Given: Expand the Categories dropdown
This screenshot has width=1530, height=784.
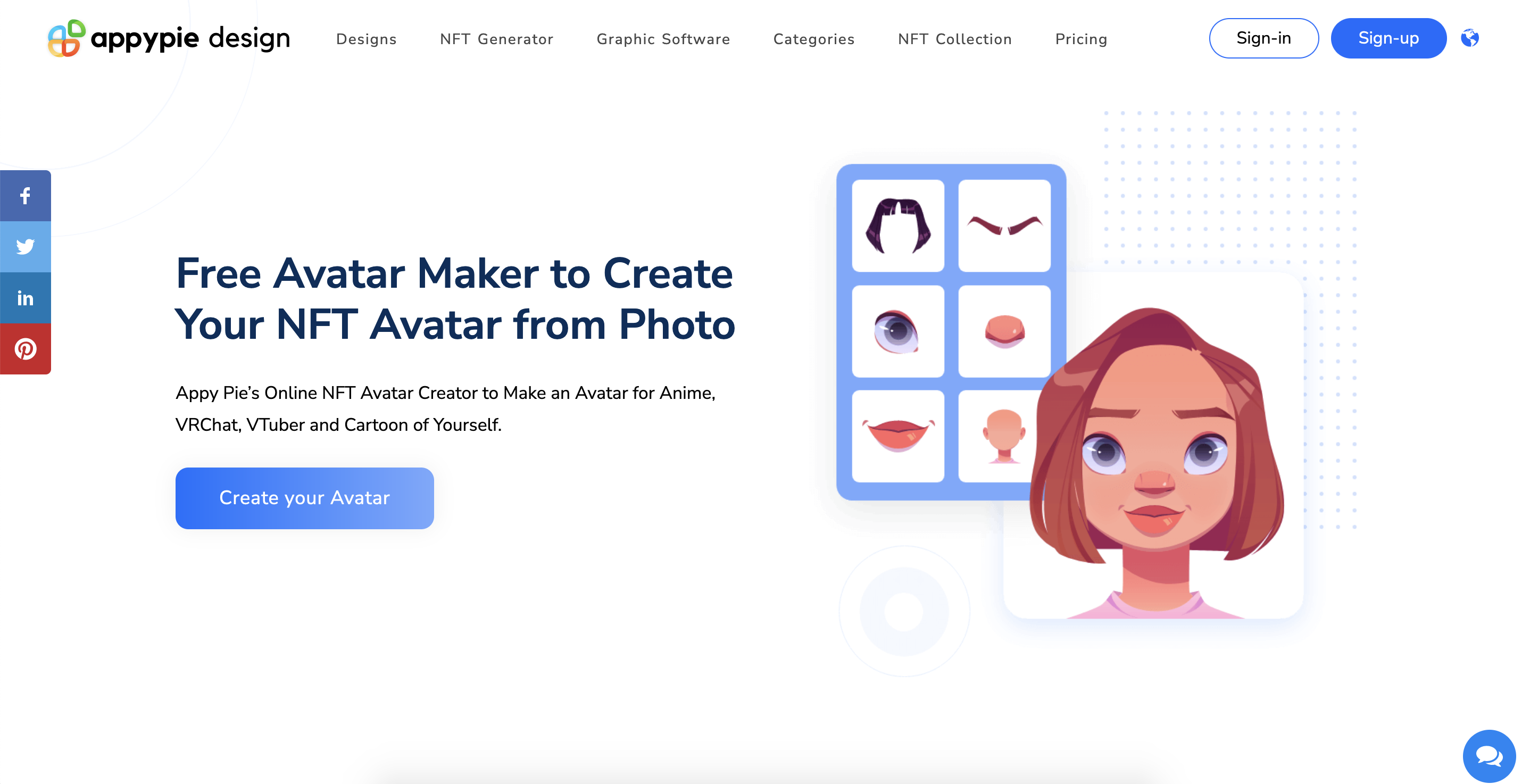Looking at the screenshot, I should pos(814,39).
